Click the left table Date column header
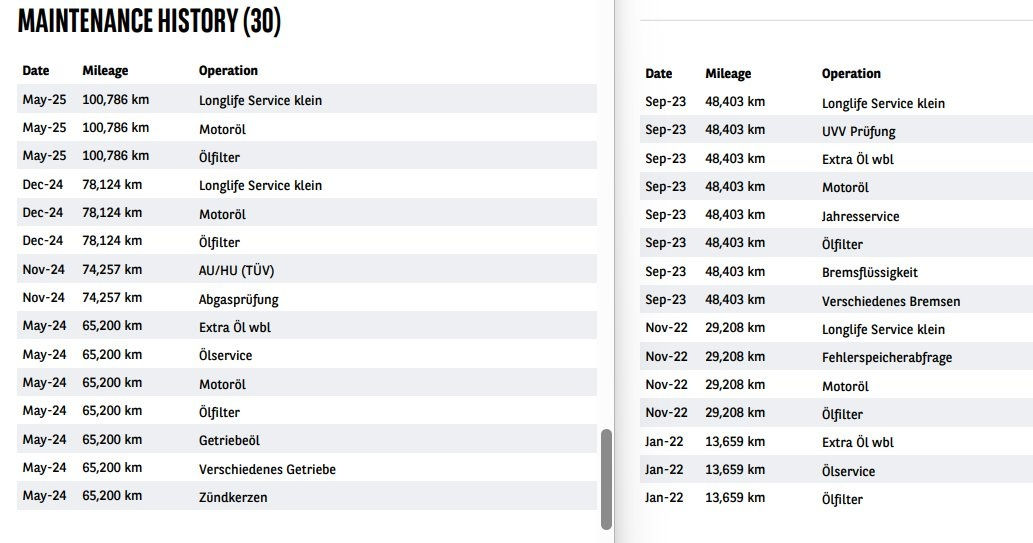This screenshot has width=1033, height=543. click(x=36, y=71)
